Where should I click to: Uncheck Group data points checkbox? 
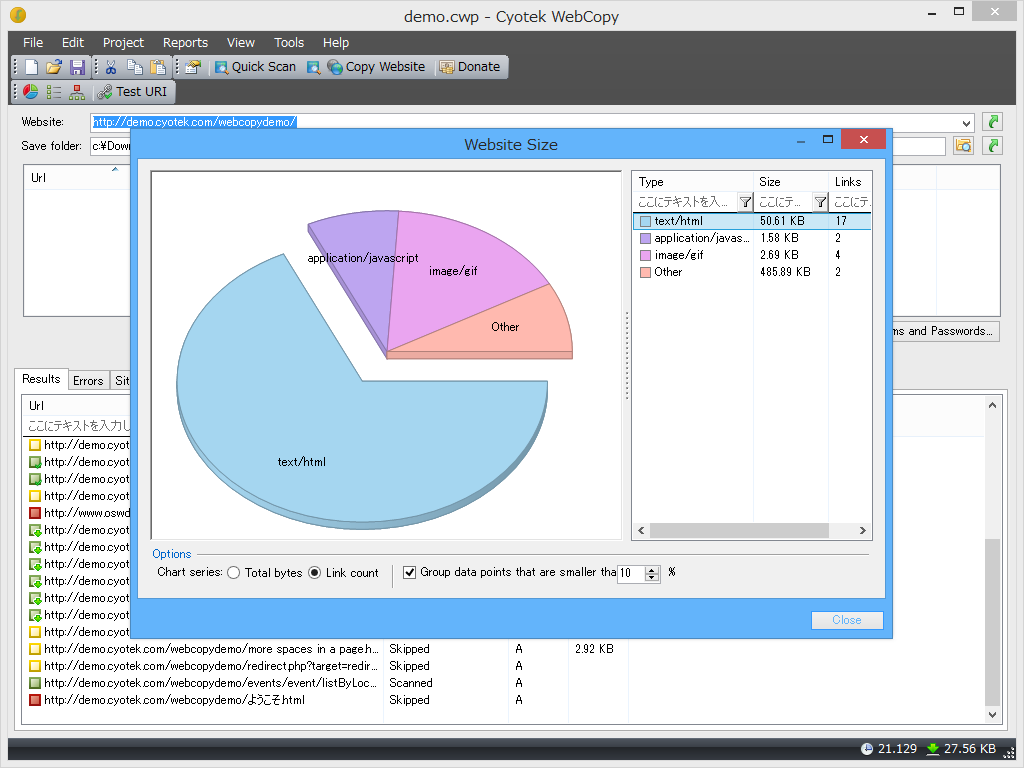click(x=409, y=573)
